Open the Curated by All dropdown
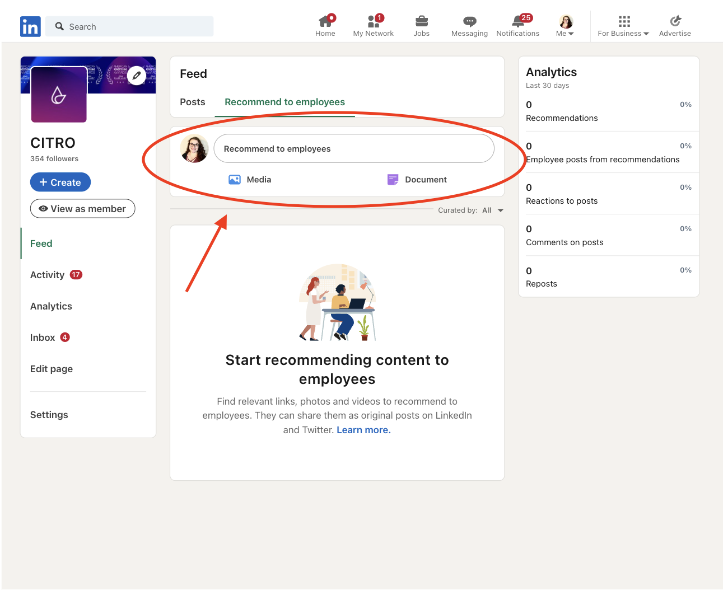726x602 pixels. pos(493,210)
